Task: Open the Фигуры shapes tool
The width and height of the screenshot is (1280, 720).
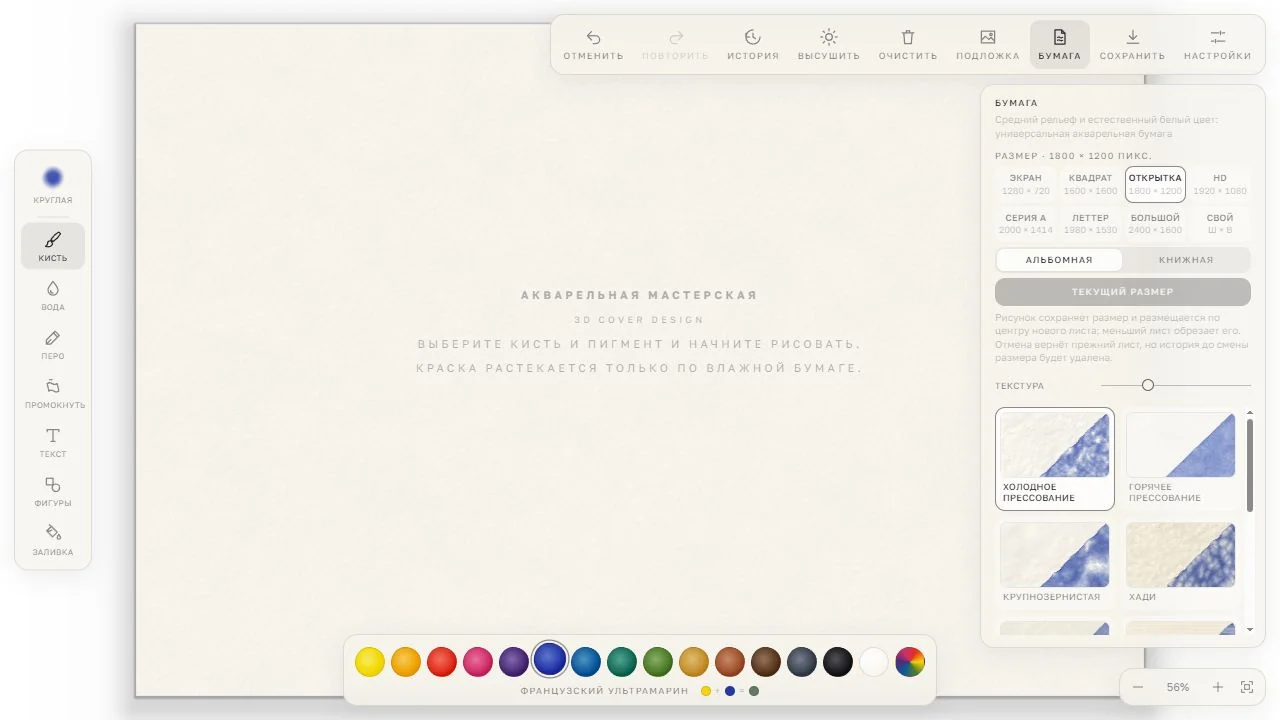Action: (x=53, y=491)
